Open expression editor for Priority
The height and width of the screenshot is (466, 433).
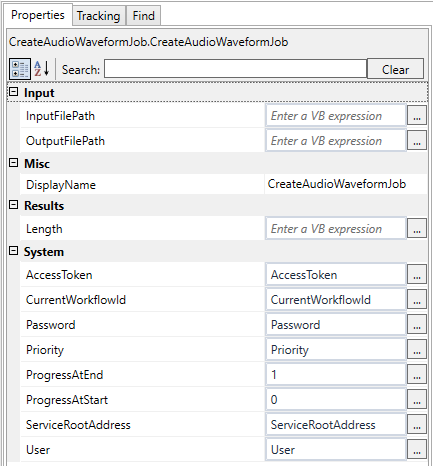point(417,350)
